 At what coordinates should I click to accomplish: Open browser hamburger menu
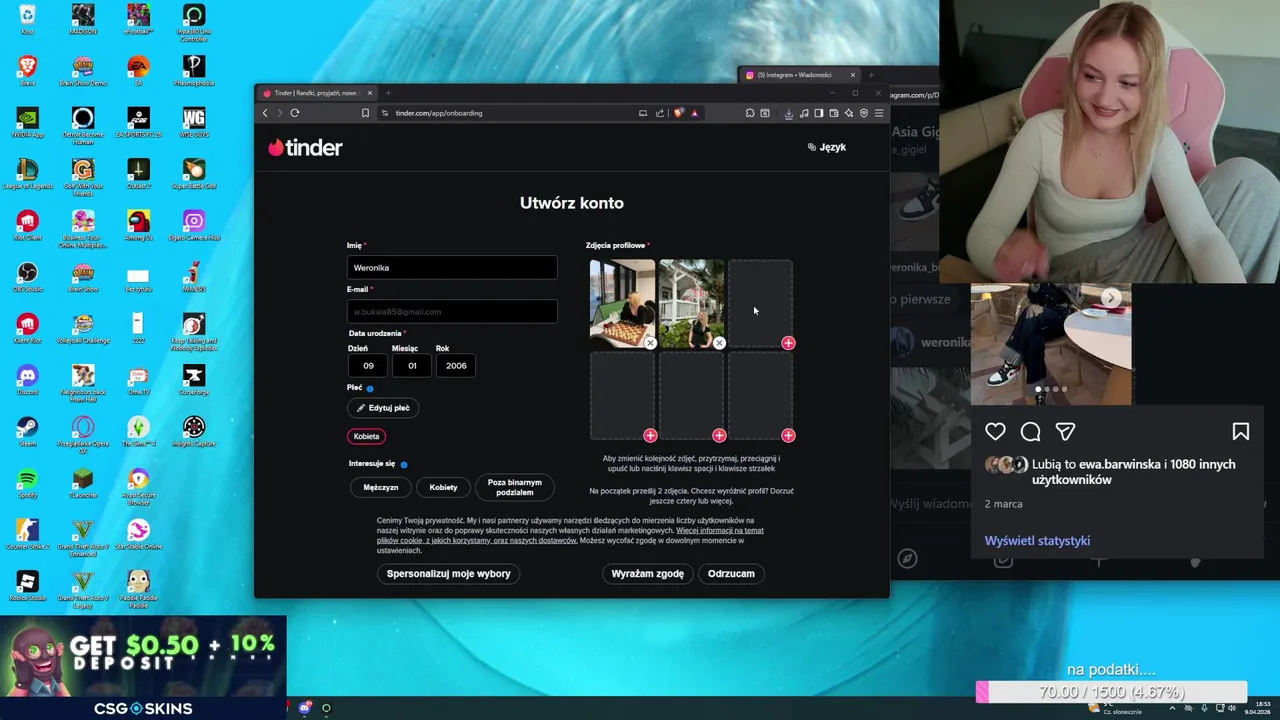879,113
